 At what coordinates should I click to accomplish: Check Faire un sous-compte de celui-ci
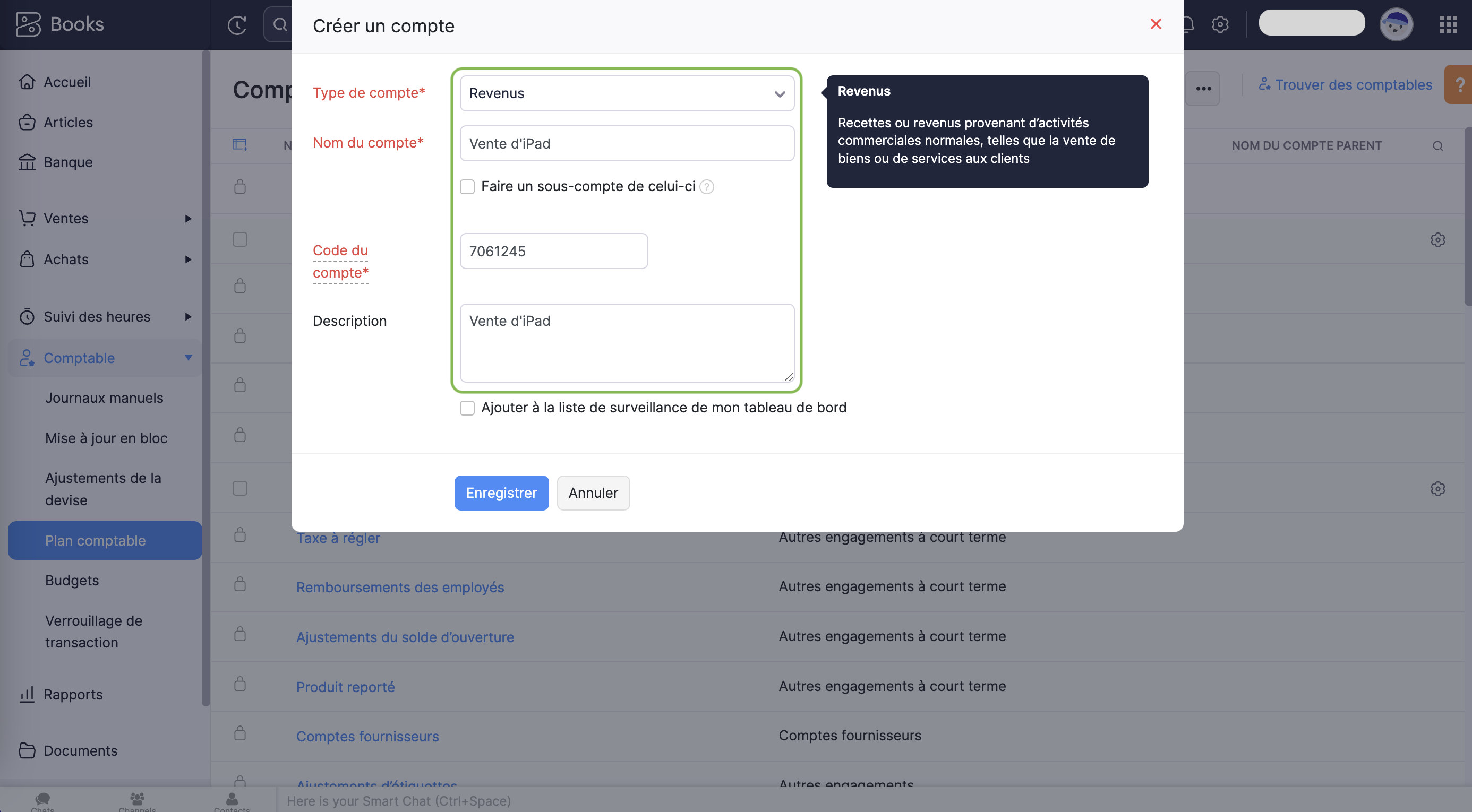[x=467, y=187]
